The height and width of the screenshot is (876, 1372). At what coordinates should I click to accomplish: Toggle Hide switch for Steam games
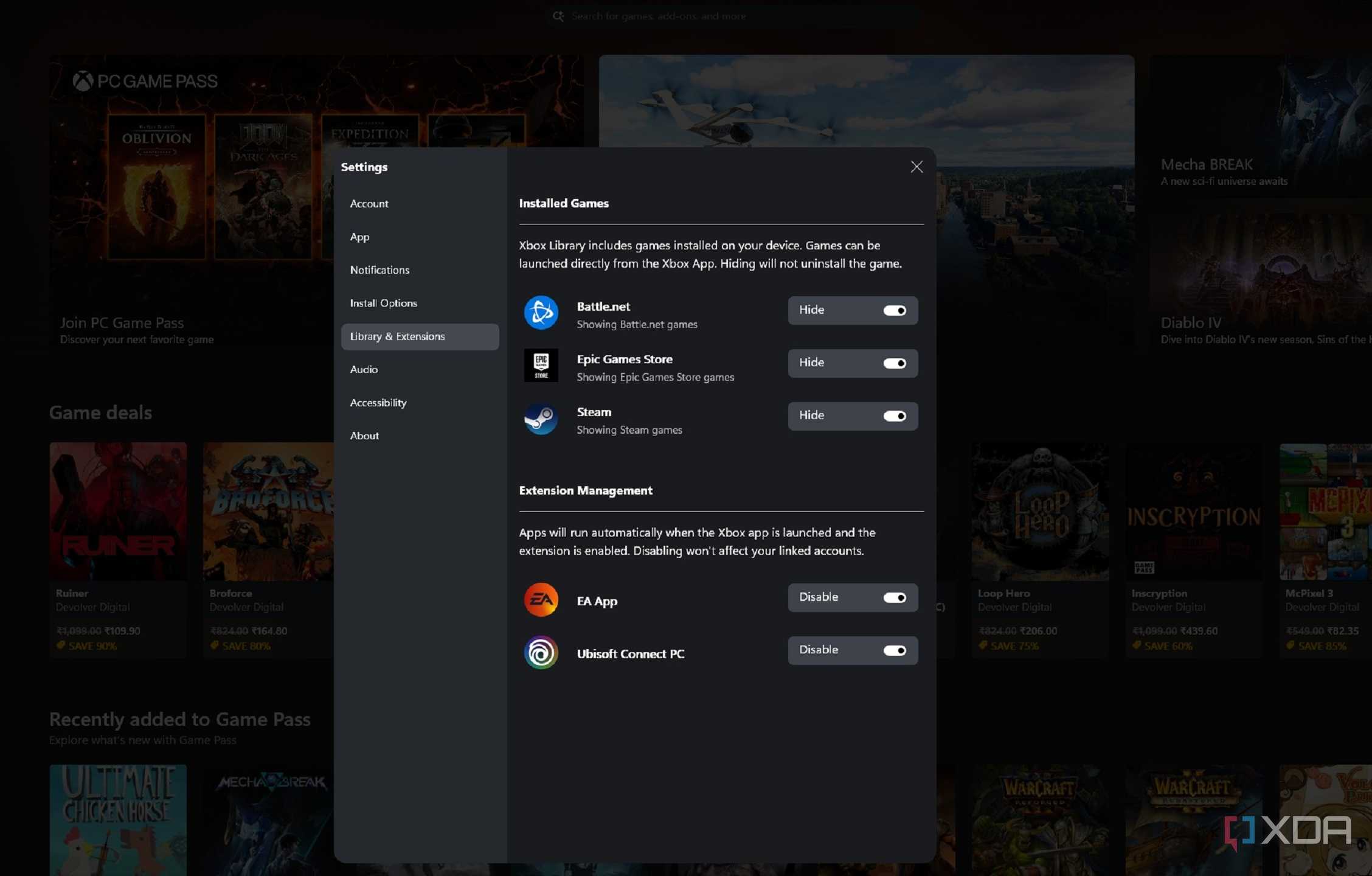tap(895, 416)
